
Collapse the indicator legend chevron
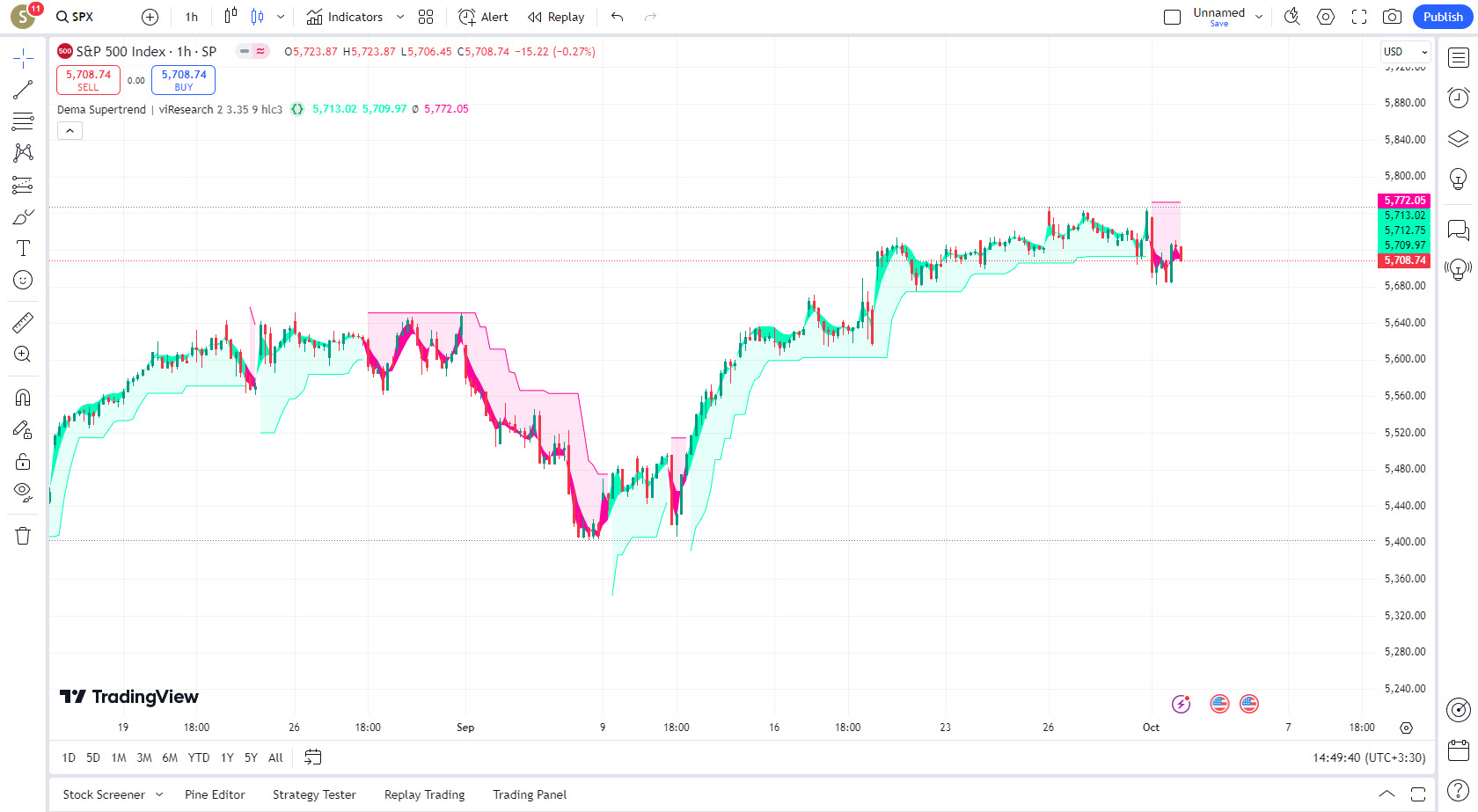click(70, 131)
